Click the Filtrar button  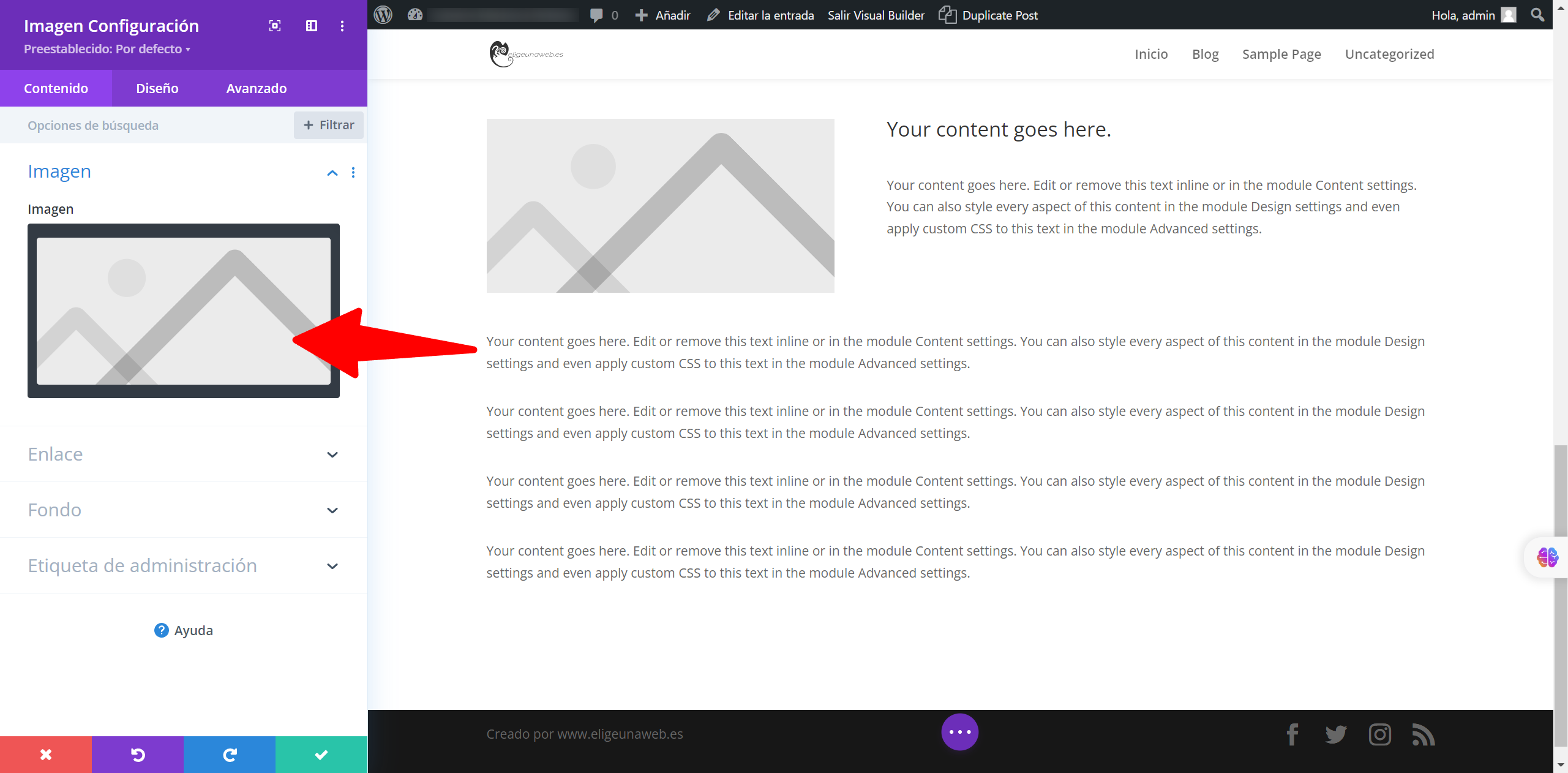pos(329,125)
